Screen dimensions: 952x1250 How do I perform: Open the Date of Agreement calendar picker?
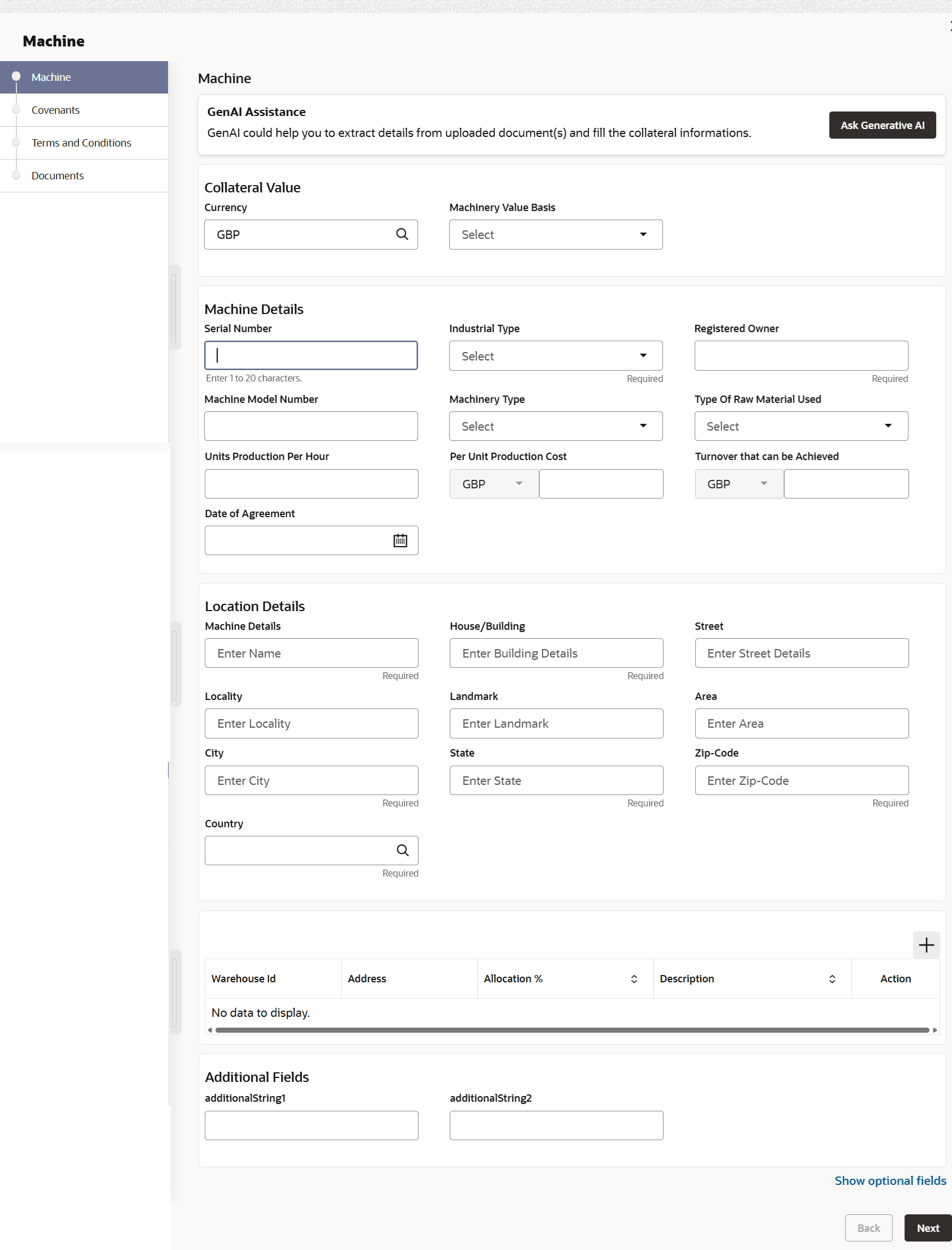tap(400, 540)
